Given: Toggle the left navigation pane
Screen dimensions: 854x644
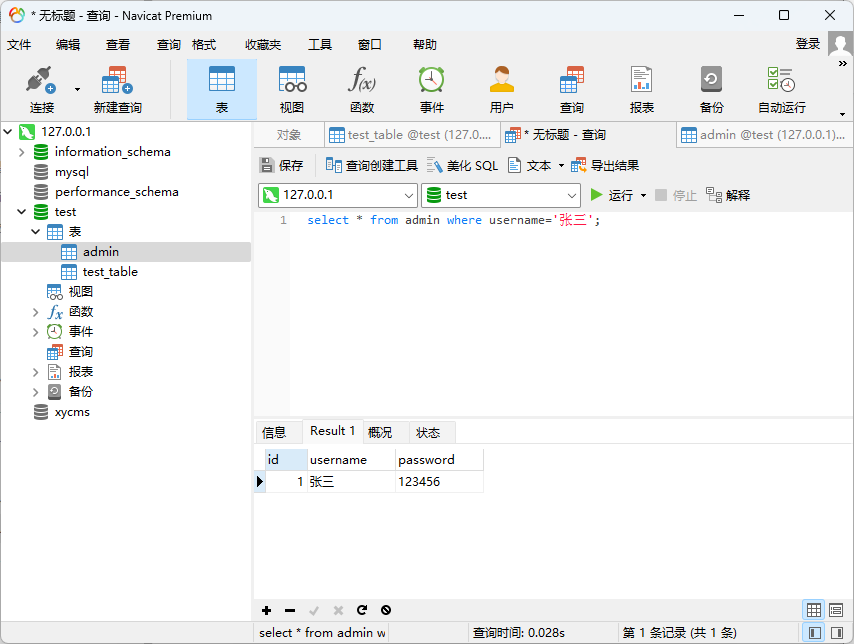Looking at the screenshot, I should pyautogui.click(x=815, y=633).
